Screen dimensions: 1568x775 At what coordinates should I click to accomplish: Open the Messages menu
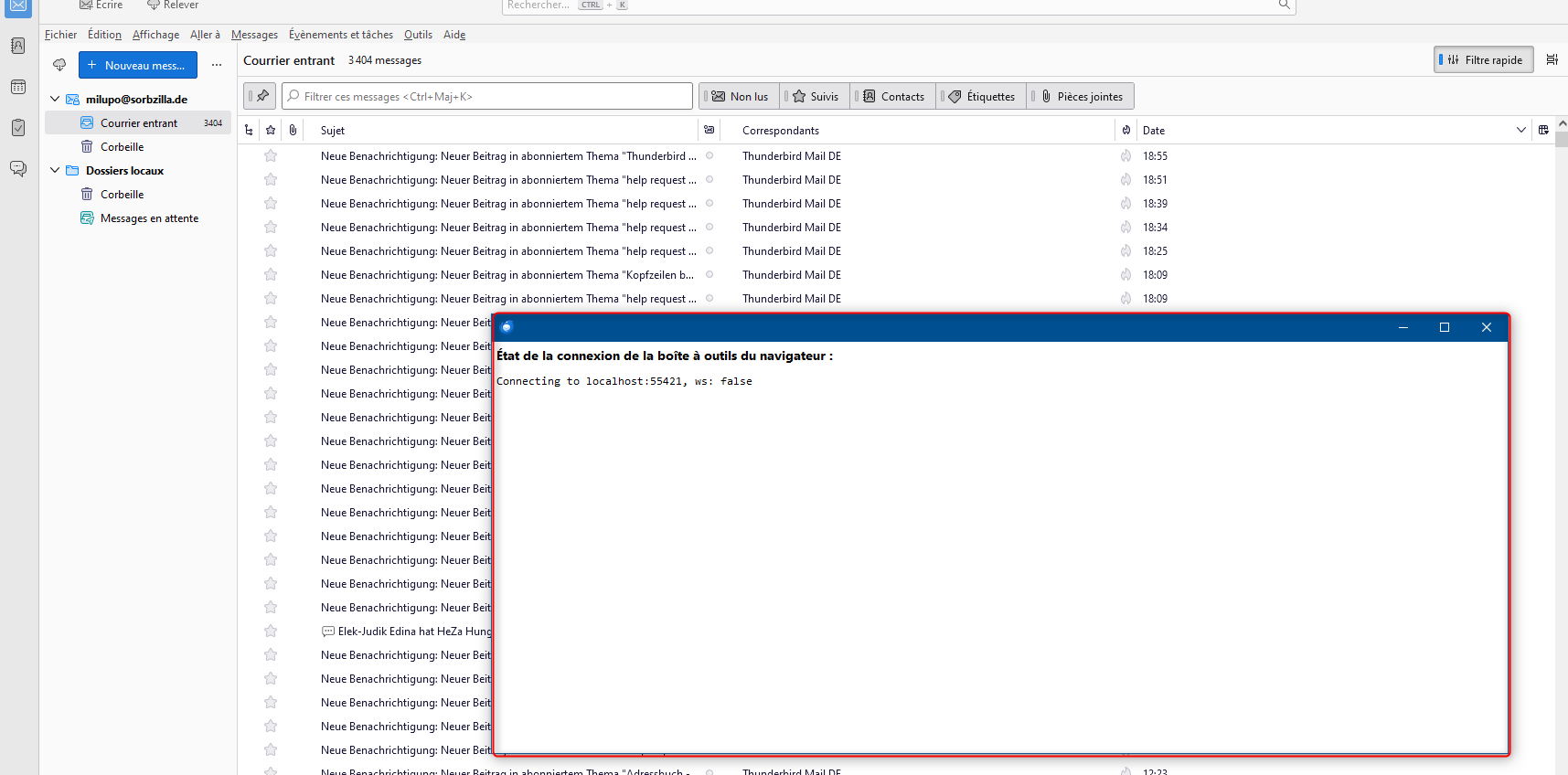pyautogui.click(x=254, y=35)
